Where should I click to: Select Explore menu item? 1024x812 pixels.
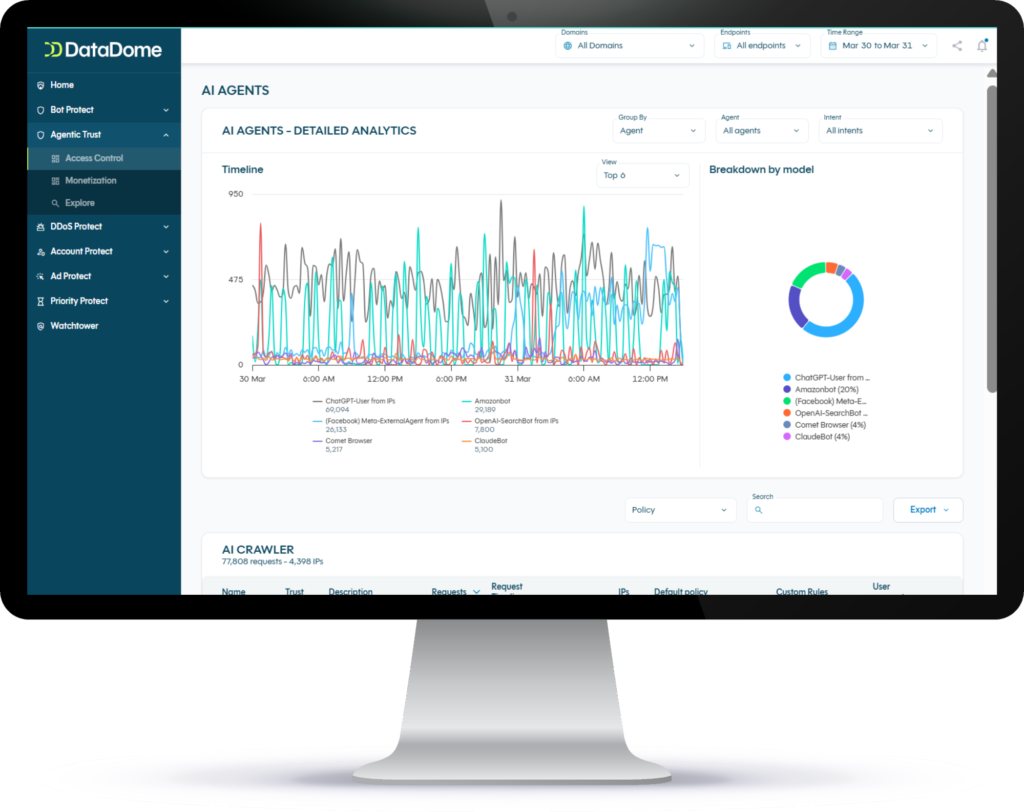(x=104, y=203)
